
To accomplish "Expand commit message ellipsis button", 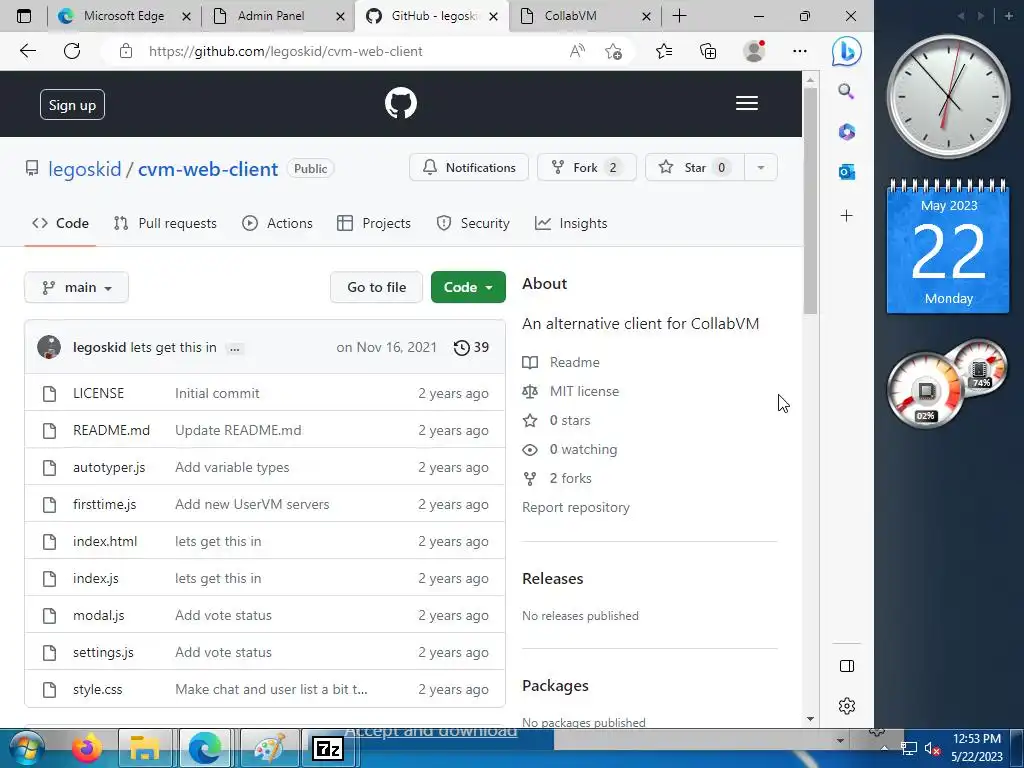I will pos(234,348).
